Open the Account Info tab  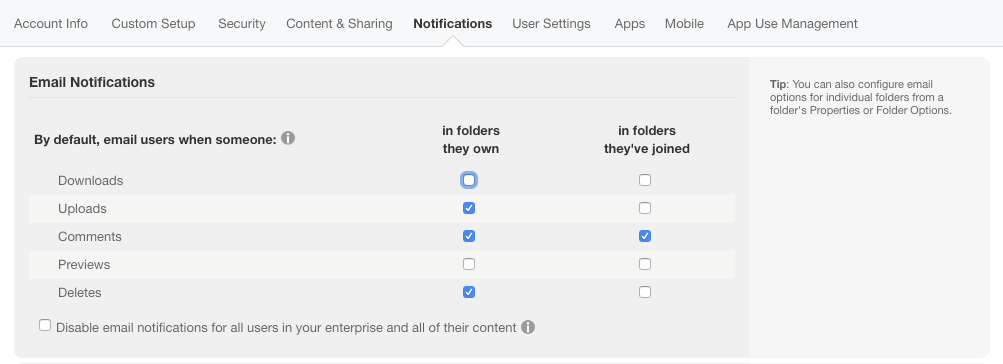coord(51,24)
